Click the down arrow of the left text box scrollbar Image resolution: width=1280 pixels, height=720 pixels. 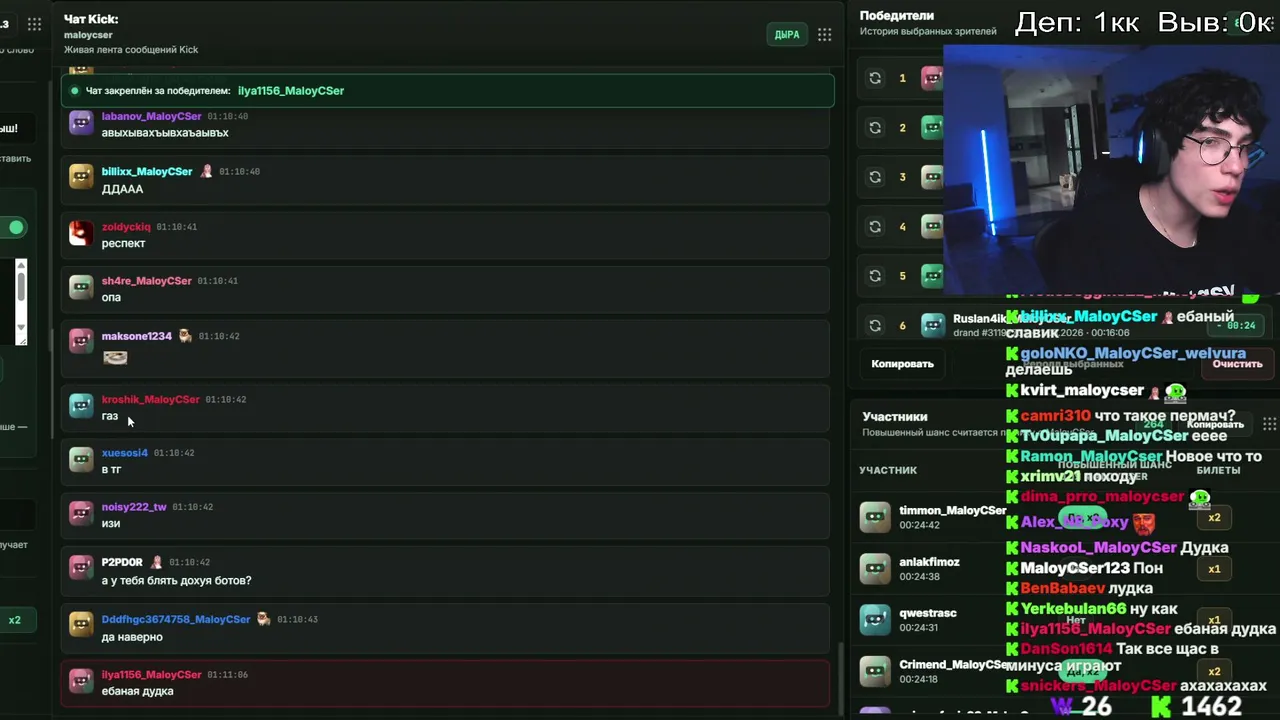(21, 327)
